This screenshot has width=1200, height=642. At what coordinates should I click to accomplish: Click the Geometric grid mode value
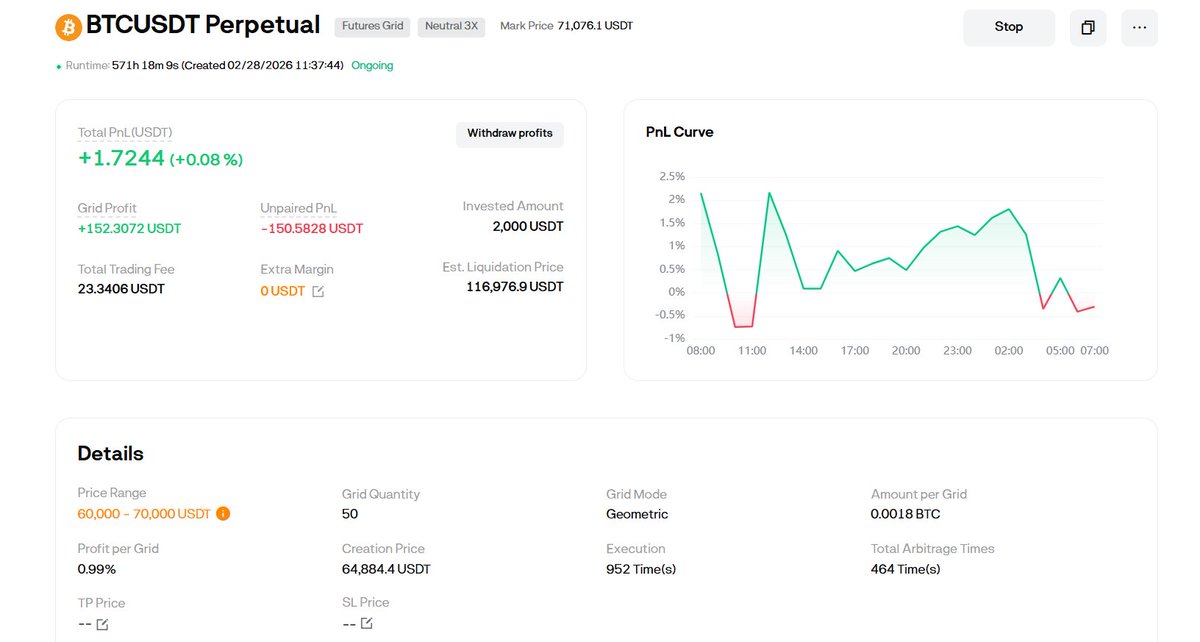(637, 514)
